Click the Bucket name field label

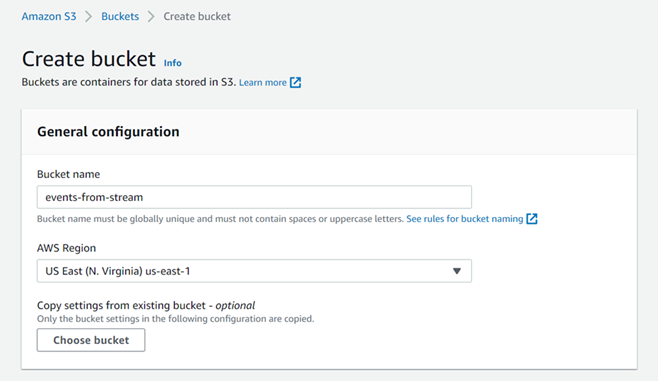coord(68,174)
